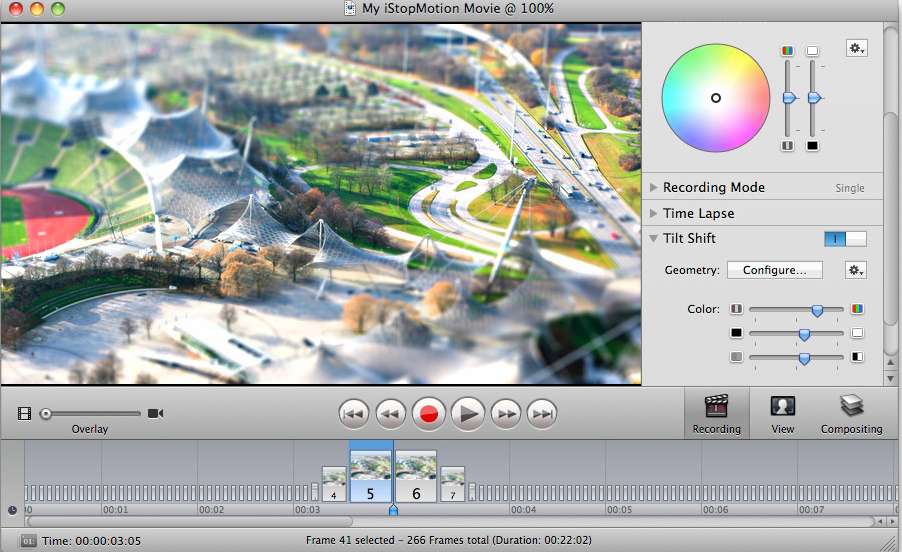This screenshot has height=552, width=902.
Task: Step forward with fast-forward button
Action: pyautogui.click(x=506, y=413)
